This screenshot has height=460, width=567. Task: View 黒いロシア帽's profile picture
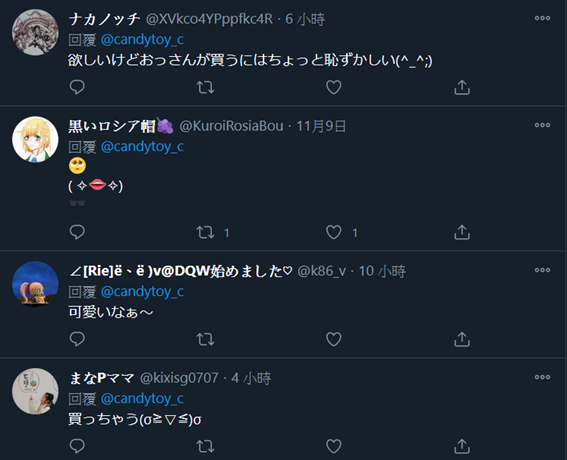35,139
